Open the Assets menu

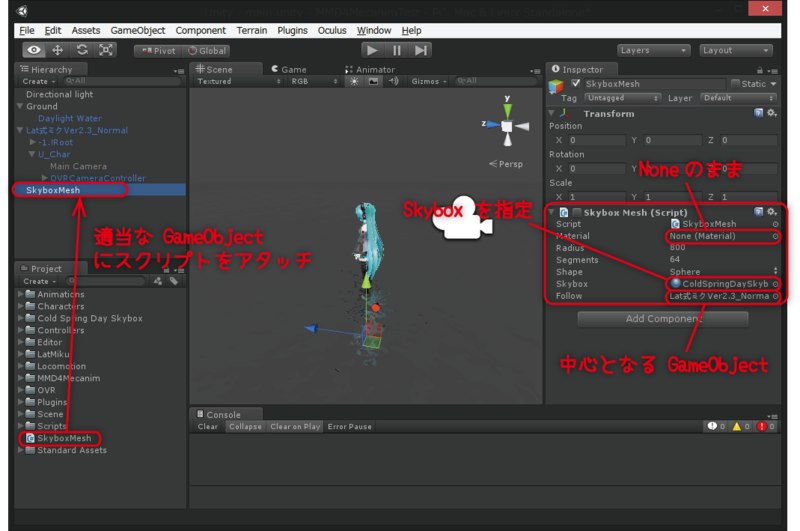click(x=86, y=31)
